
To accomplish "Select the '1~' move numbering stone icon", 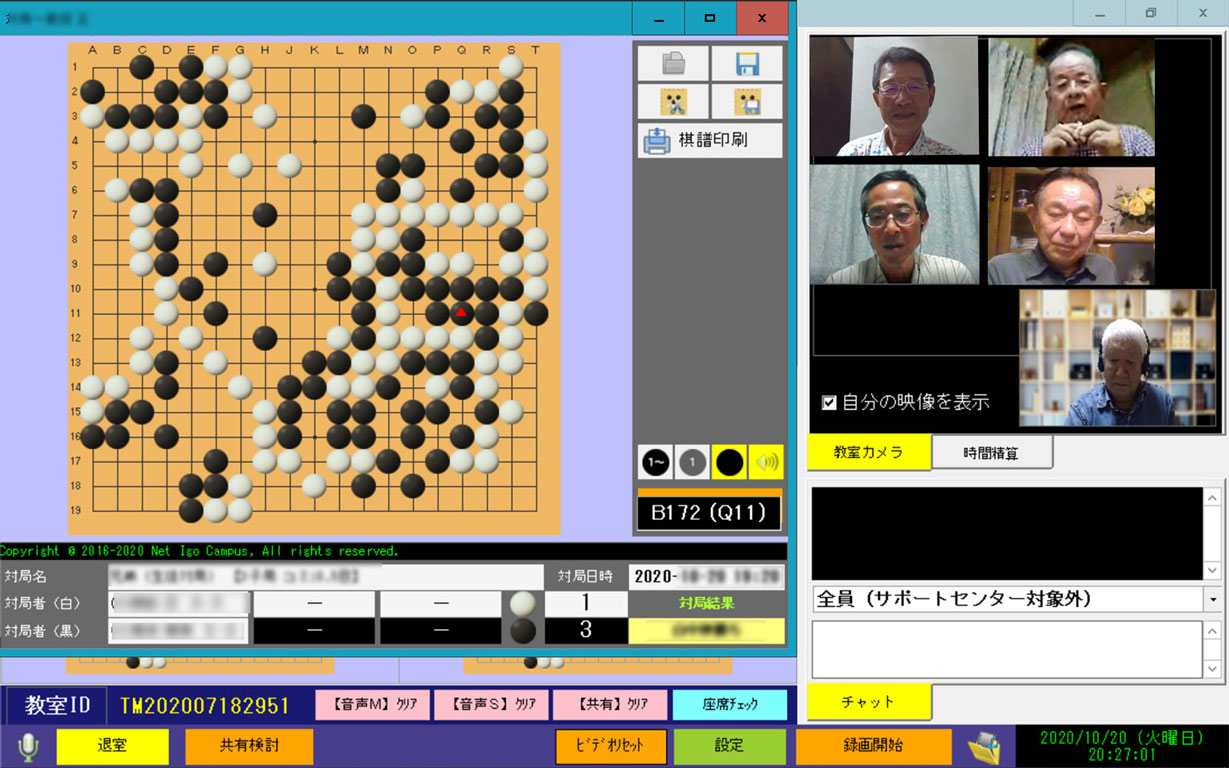I will (656, 462).
